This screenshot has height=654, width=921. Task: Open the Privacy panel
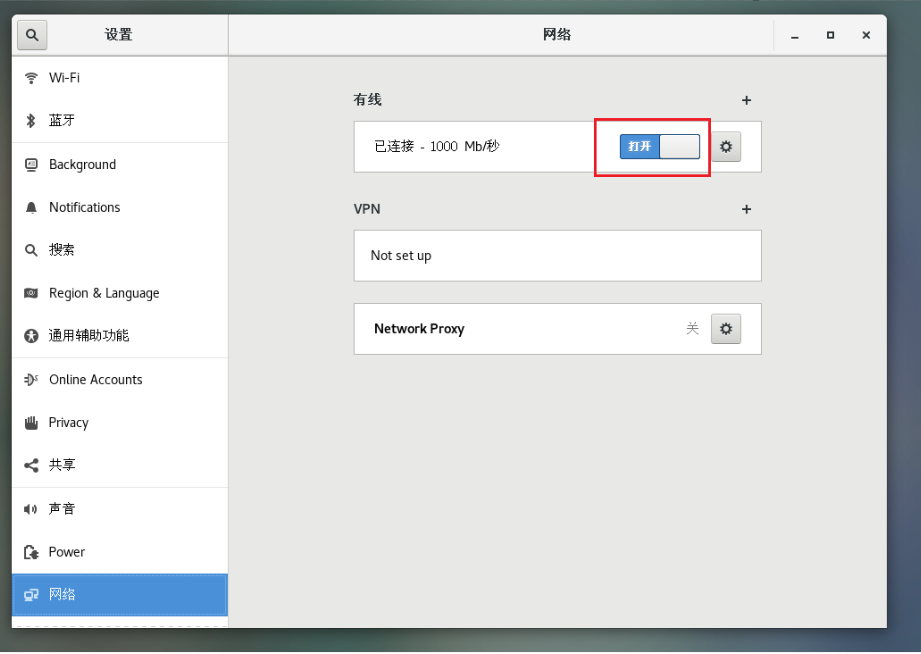[120, 422]
